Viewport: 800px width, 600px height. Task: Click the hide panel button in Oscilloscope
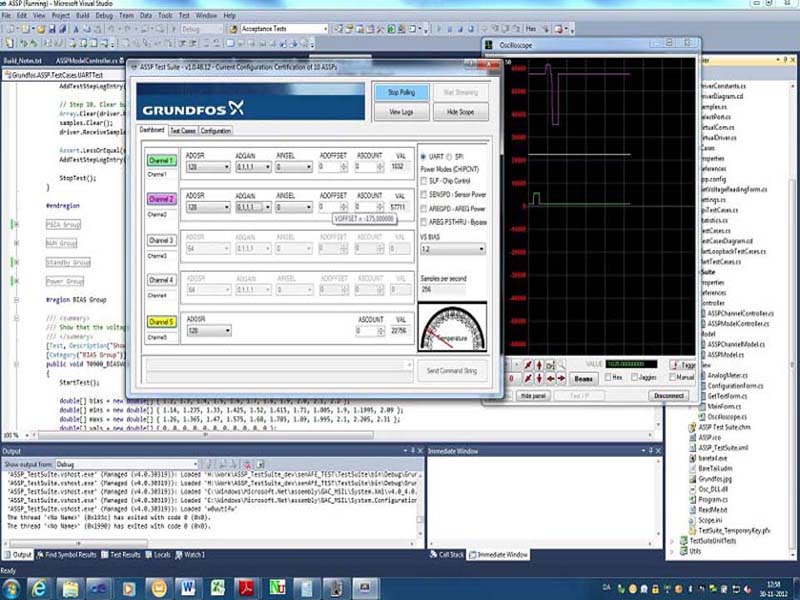click(533, 395)
